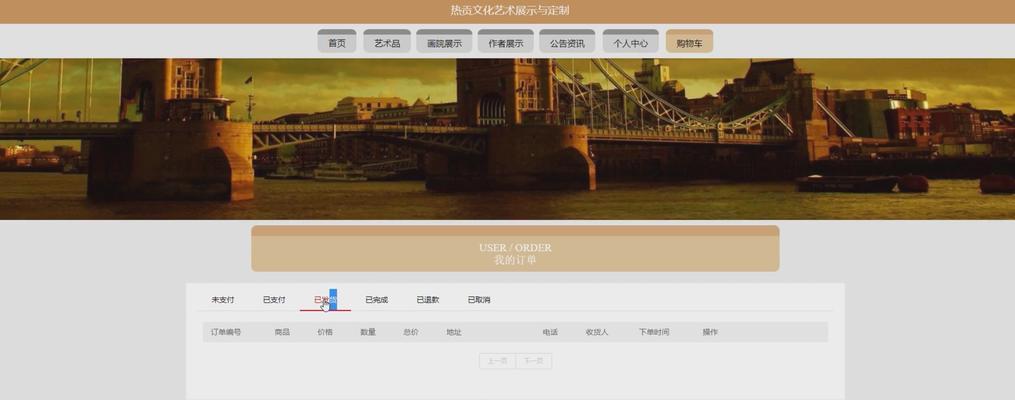Image resolution: width=1015 pixels, height=400 pixels.
Task: Click the 上一页 previous page button
Action: (497, 361)
